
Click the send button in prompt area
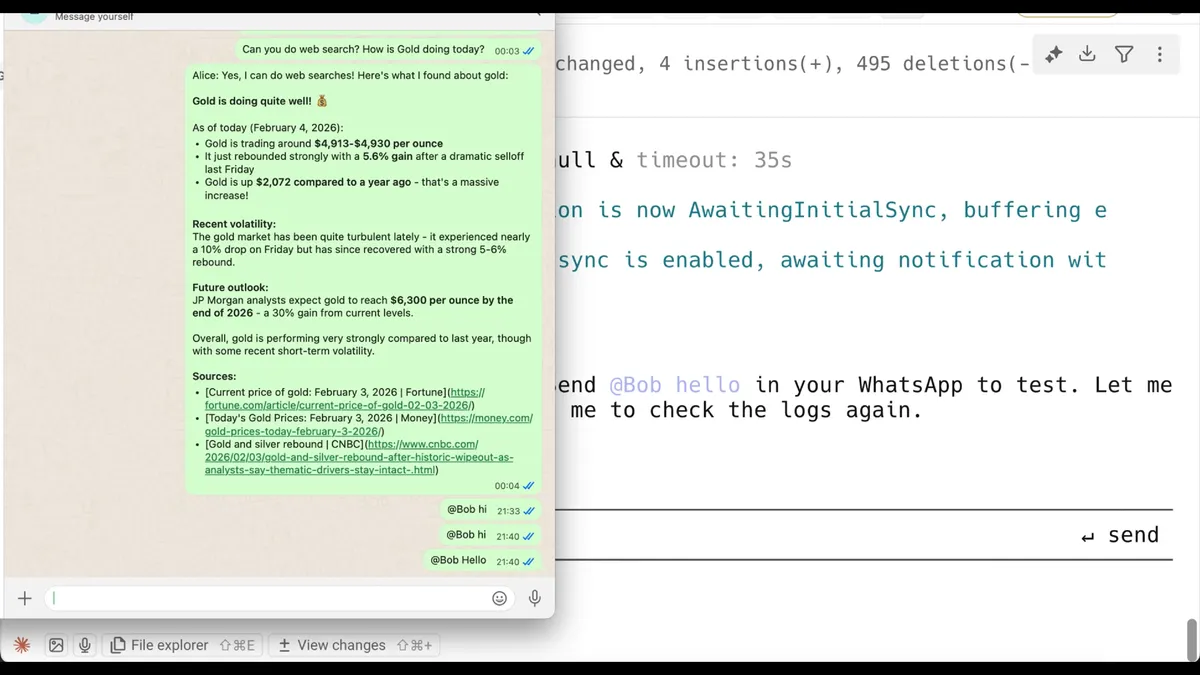pos(1120,535)
